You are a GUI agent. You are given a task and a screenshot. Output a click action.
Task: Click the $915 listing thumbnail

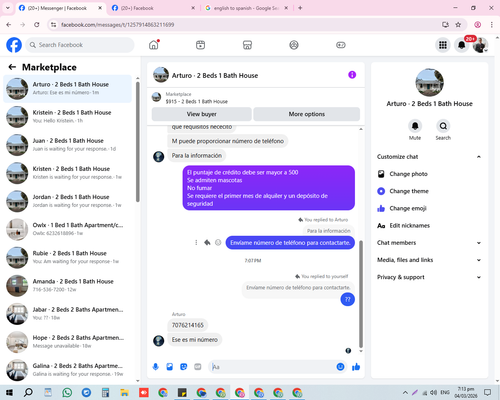point(156,97)
